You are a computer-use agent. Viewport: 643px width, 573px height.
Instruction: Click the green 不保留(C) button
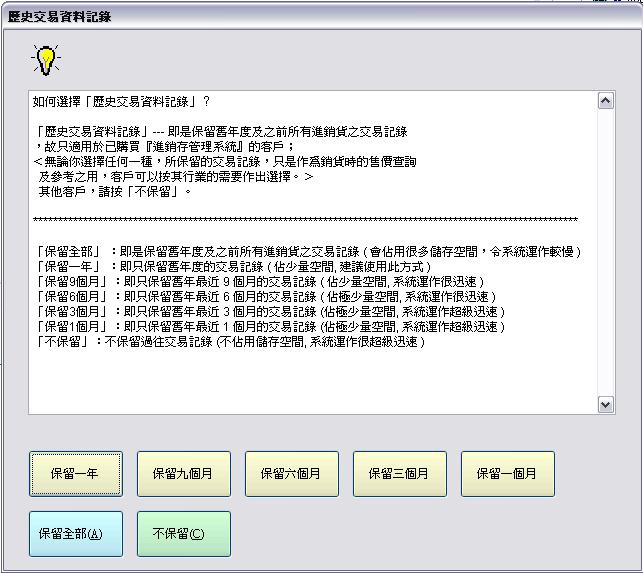coord(184,534)
